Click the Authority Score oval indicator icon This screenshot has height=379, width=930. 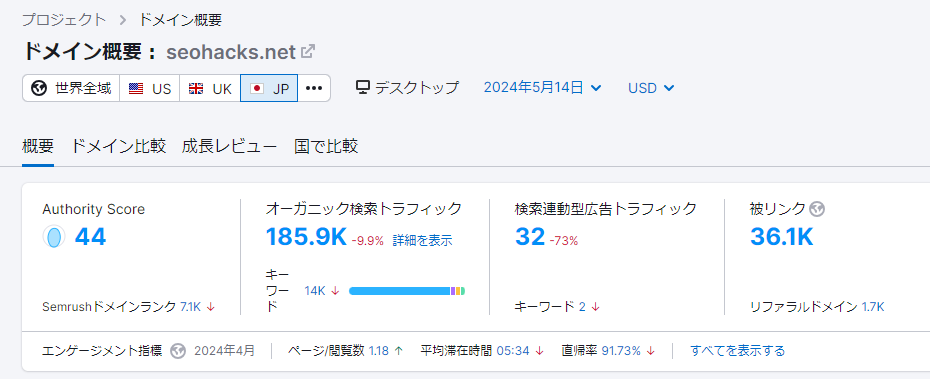coord(53,237)
